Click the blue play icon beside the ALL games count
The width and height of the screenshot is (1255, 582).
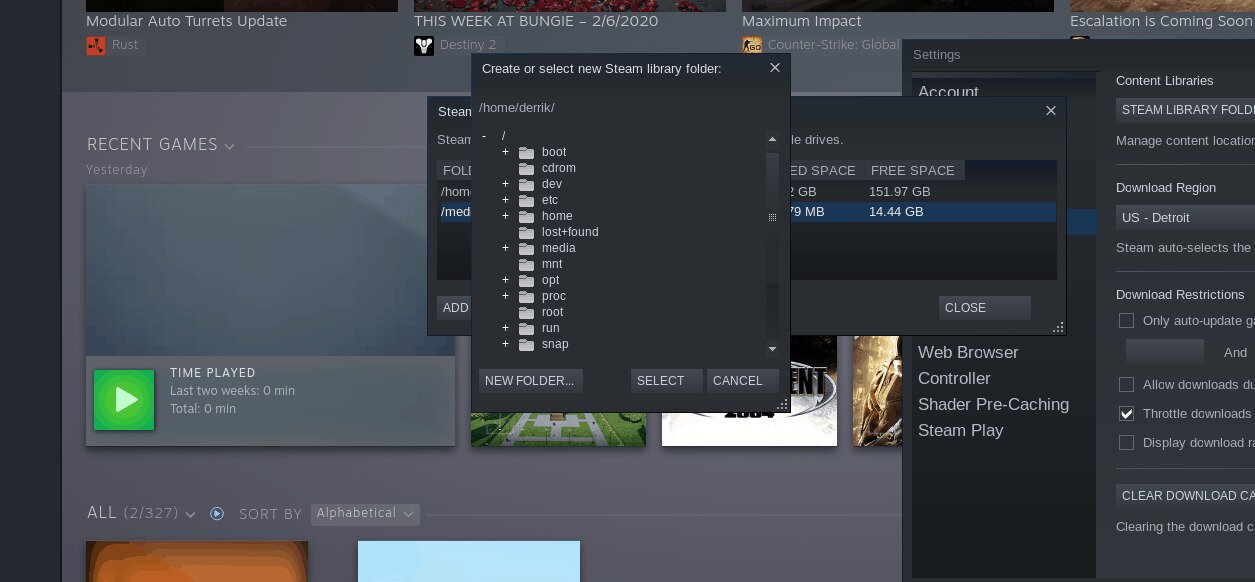coord(217,513)
